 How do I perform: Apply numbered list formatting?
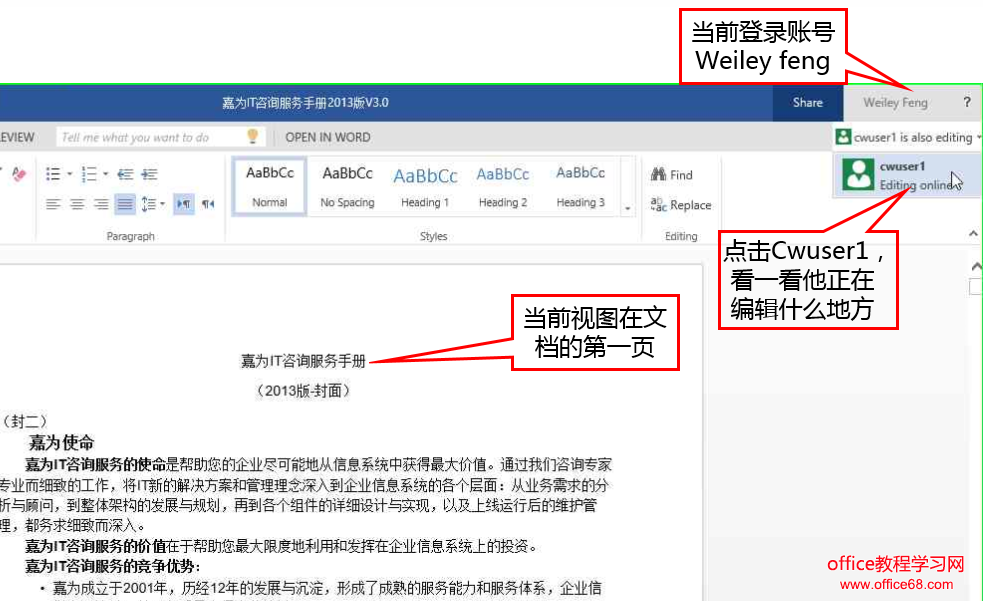(90, 174)
